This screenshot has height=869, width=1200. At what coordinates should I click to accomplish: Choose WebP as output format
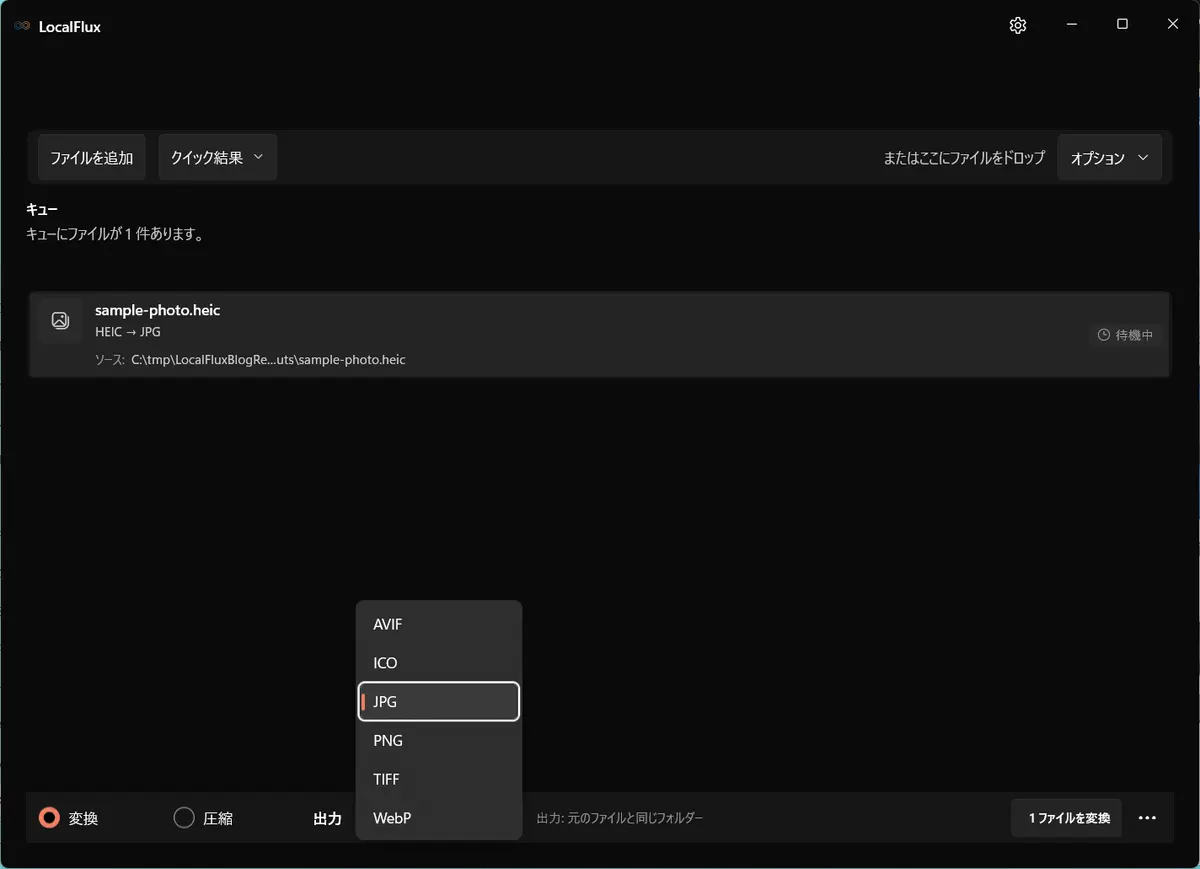pos(439,818)
